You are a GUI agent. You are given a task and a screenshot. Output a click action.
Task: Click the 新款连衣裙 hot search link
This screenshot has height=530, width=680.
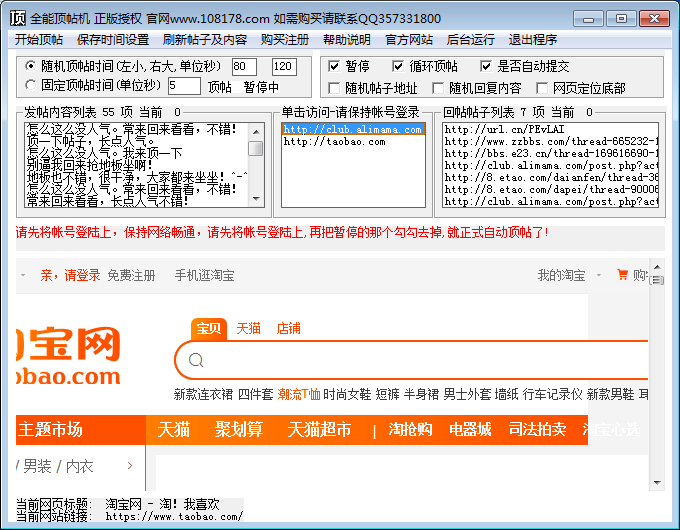pyautogui.click(x=203, y=394)
